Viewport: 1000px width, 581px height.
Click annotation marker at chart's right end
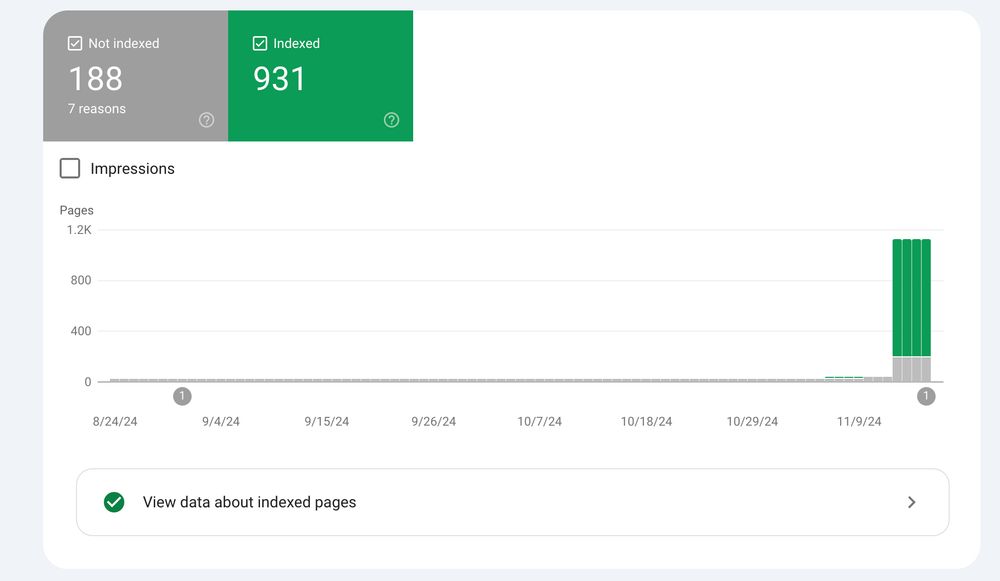[926, 396]
